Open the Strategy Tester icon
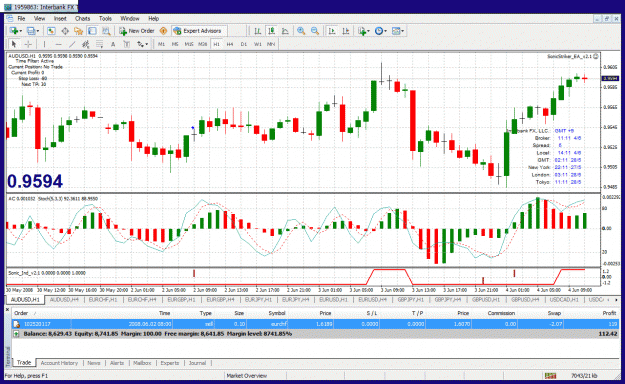The image size is (625, 384). (106, 31)
